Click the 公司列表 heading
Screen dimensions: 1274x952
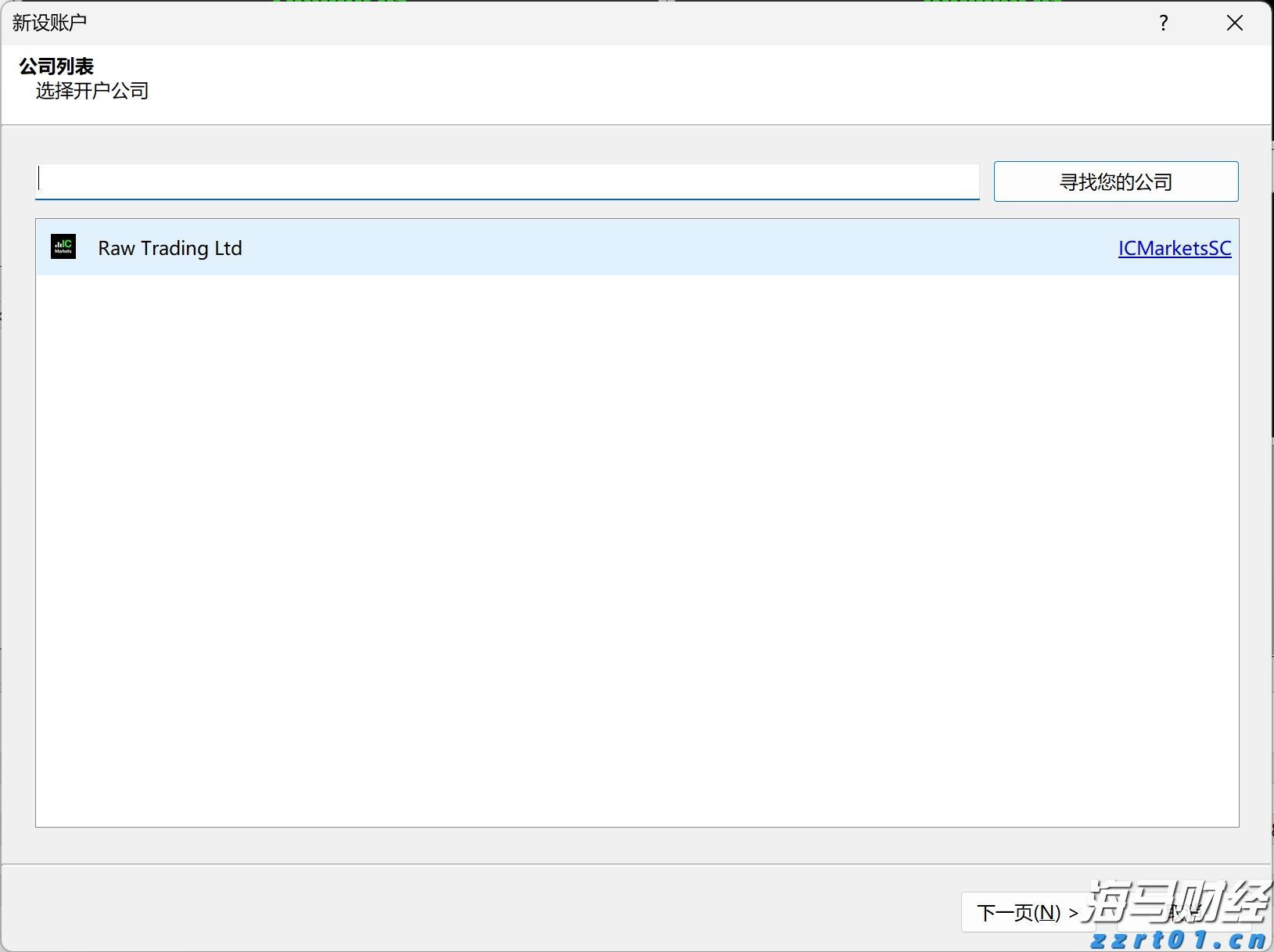[x=56, y=66]
